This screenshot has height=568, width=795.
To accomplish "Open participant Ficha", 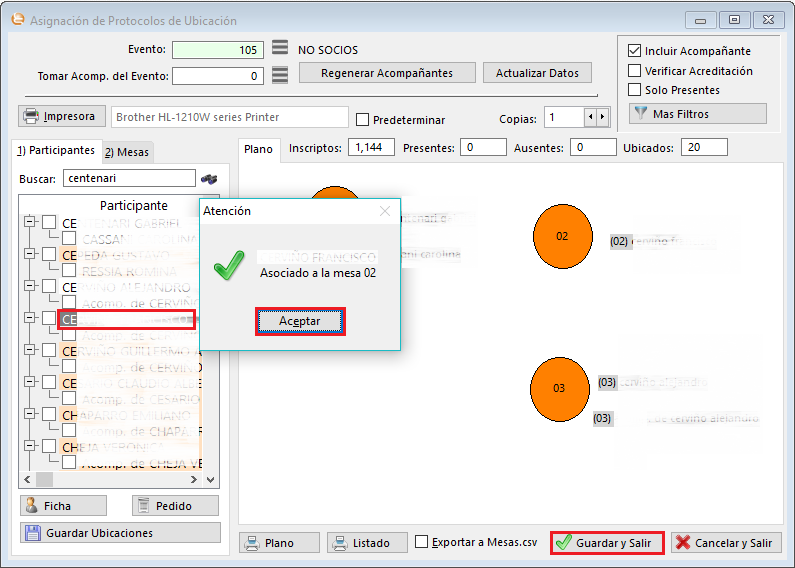I will [x=60, y=506].
